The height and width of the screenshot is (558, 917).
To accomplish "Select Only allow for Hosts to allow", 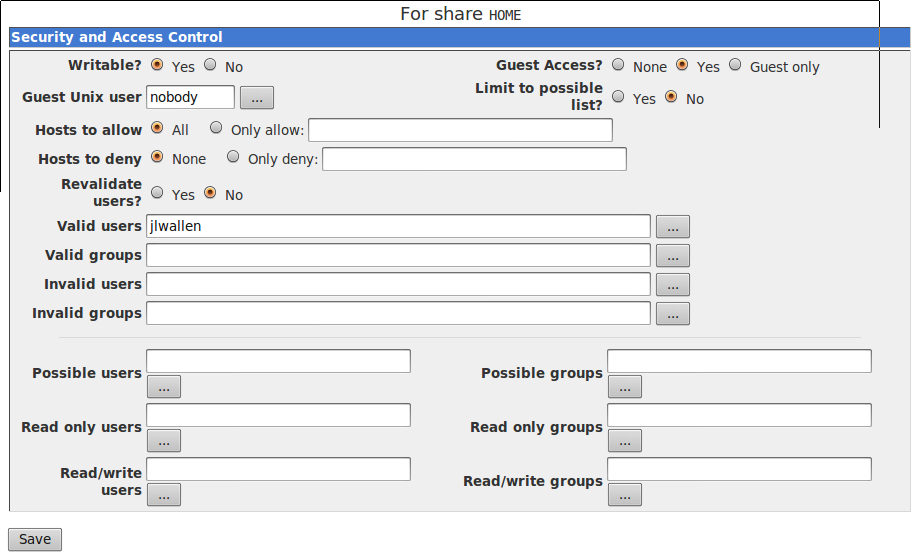I will point(216,128).
